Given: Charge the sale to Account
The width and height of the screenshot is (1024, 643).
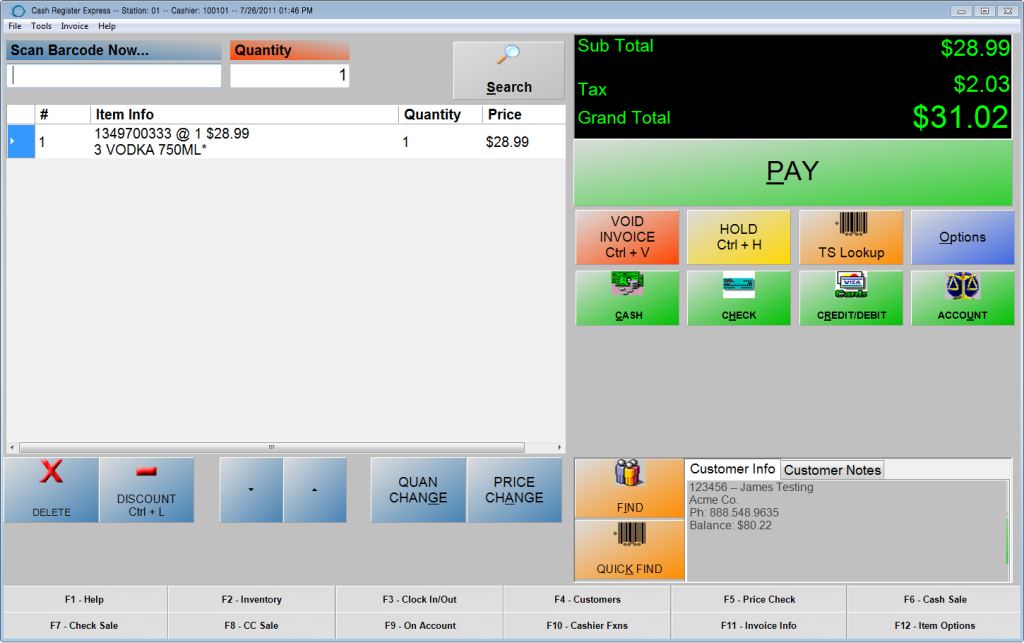Looking at the screenshot, I should point(963,298).
